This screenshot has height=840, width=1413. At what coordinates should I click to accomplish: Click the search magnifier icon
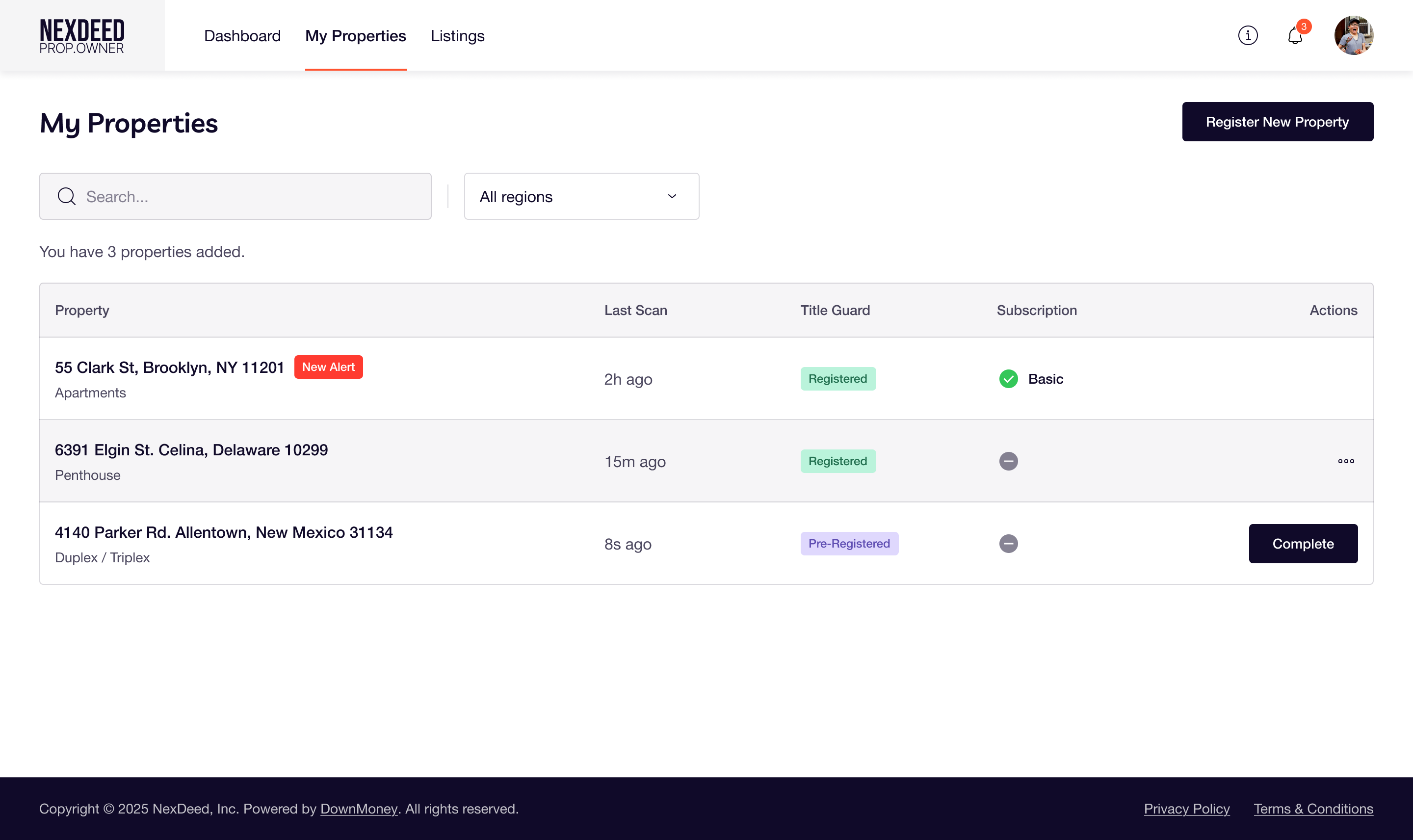[x=66, y=196]
